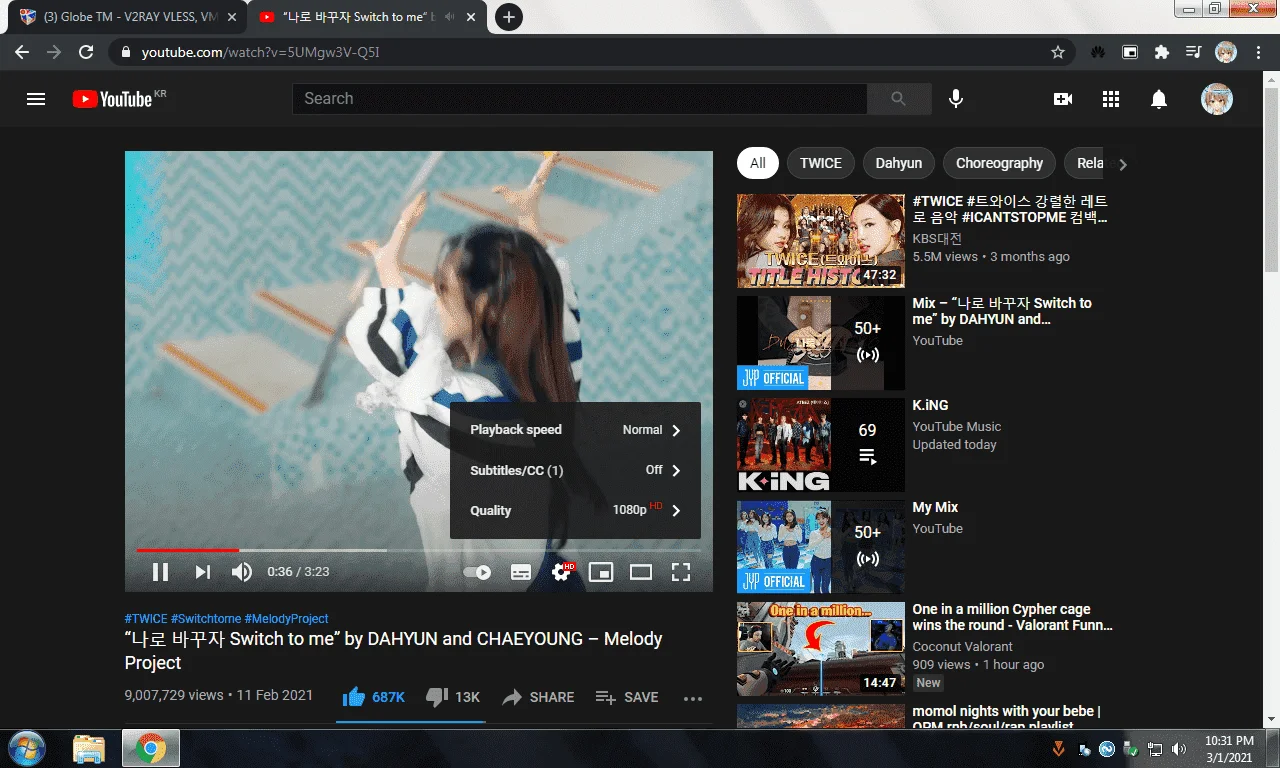Open the Create video camera icon
The image size is (1280, 768).
[x=1062, y=99]
